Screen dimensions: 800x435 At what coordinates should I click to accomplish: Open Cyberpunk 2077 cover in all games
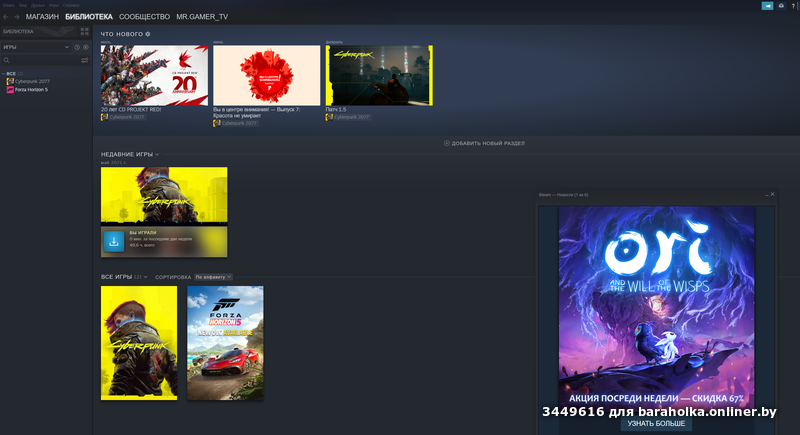click(139, 343)
